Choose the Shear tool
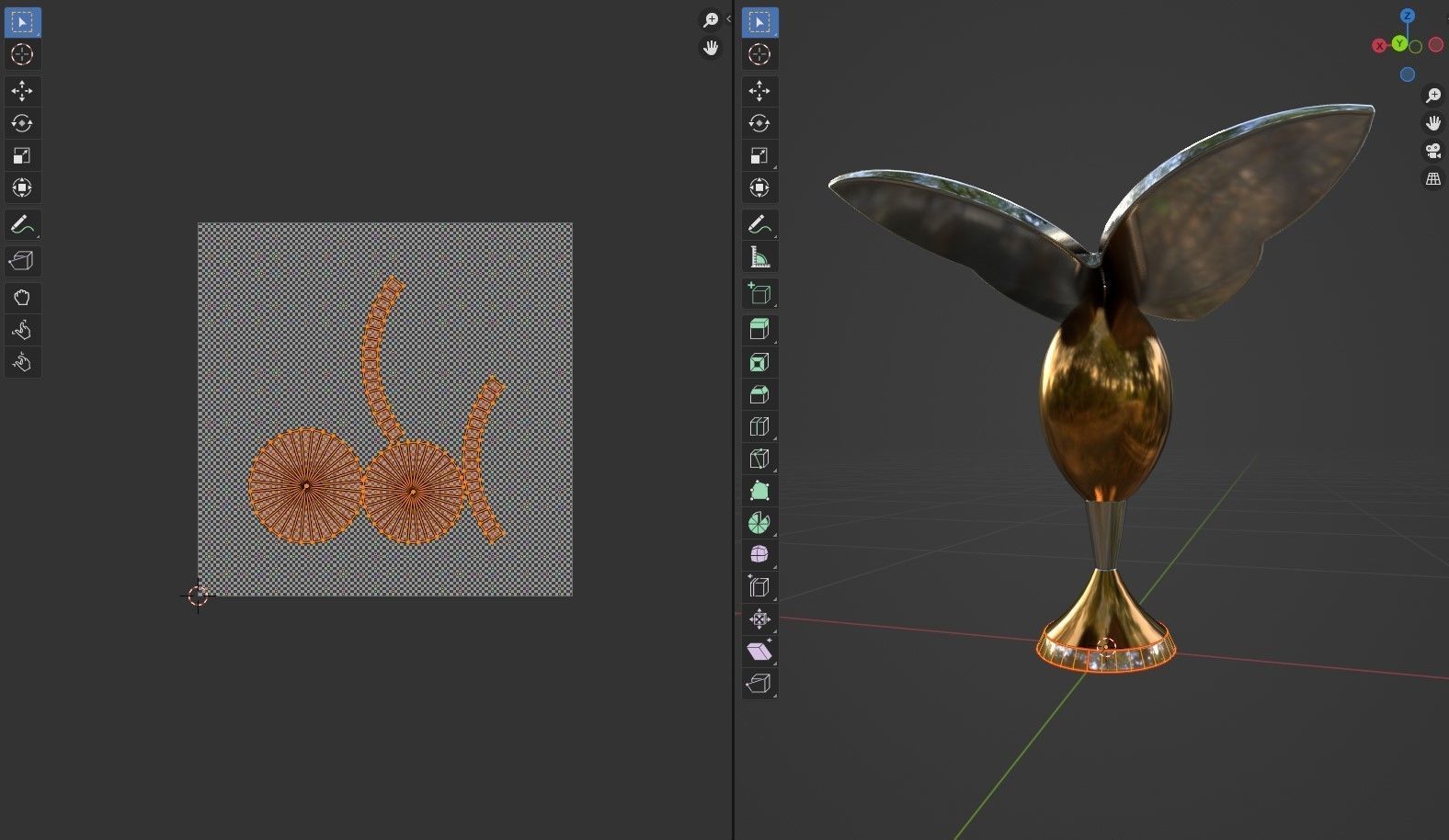Image resolution: width=1449 pixels, height=840 pixels. pyautogui.click(x=759, y=651)
